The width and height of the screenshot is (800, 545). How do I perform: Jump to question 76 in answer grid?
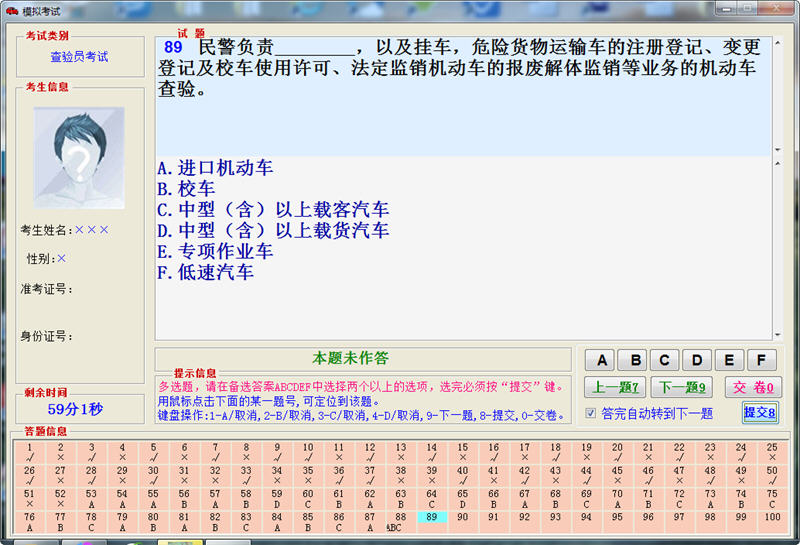click(x=30, y=522)
